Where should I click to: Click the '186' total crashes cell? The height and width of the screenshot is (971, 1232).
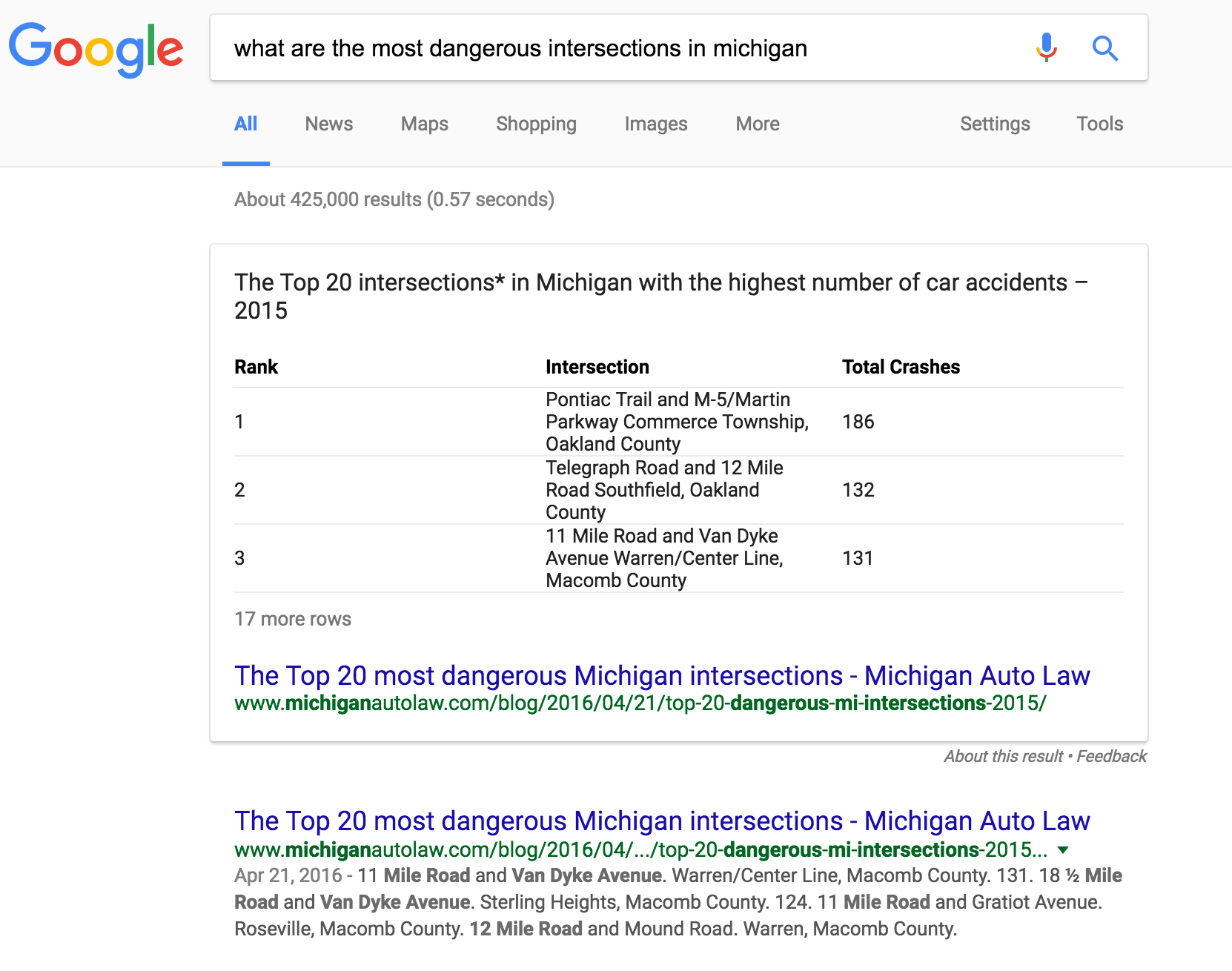858,422
